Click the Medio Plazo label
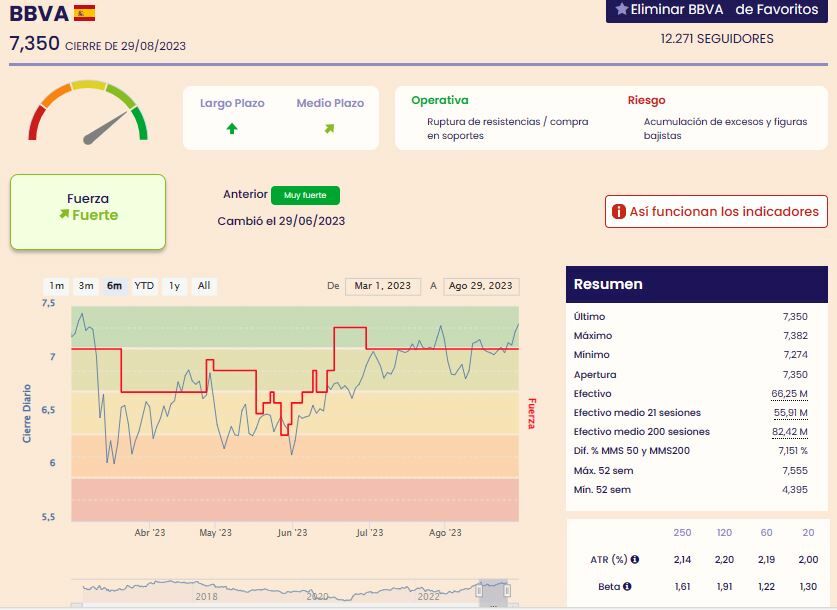 coord(330,104)
